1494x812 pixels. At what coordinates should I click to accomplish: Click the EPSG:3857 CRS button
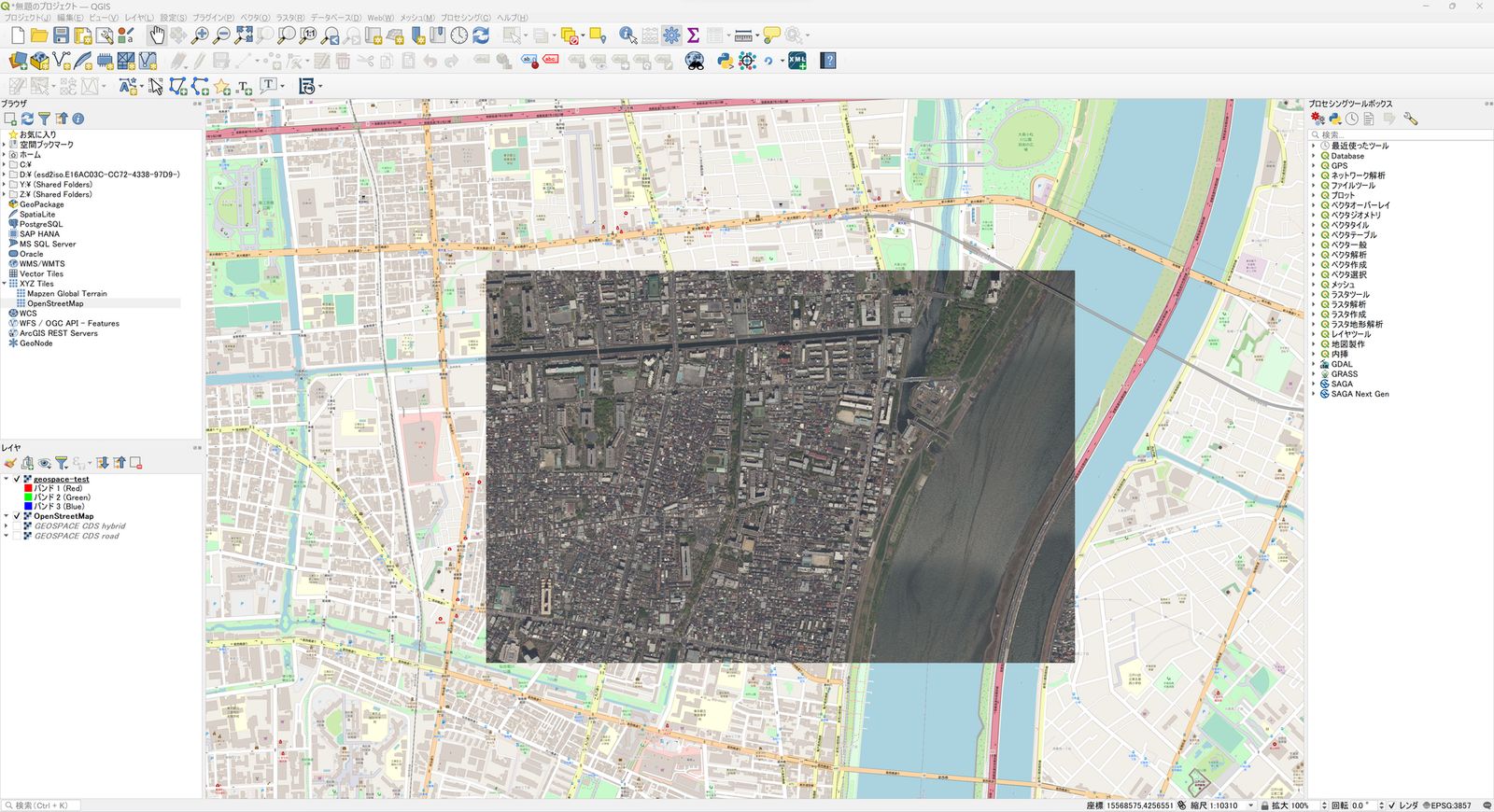(1447, 805)
